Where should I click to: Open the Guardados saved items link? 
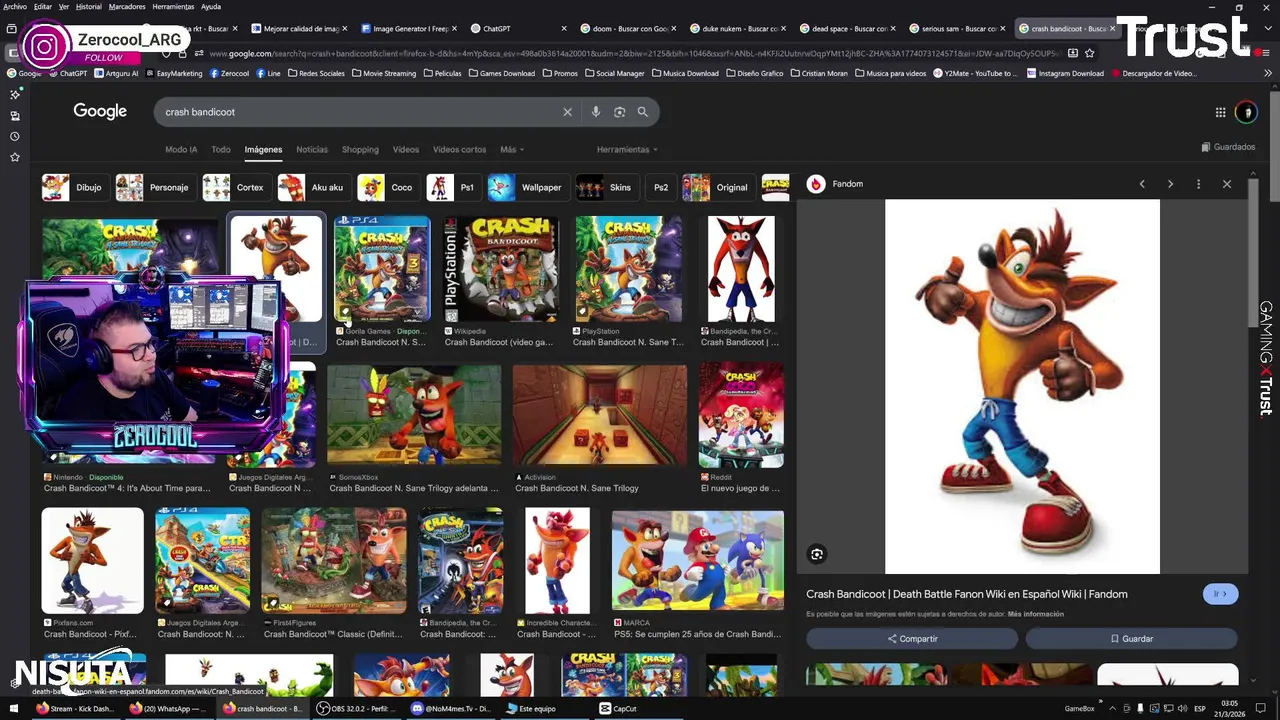click(x=1228, y=147)
